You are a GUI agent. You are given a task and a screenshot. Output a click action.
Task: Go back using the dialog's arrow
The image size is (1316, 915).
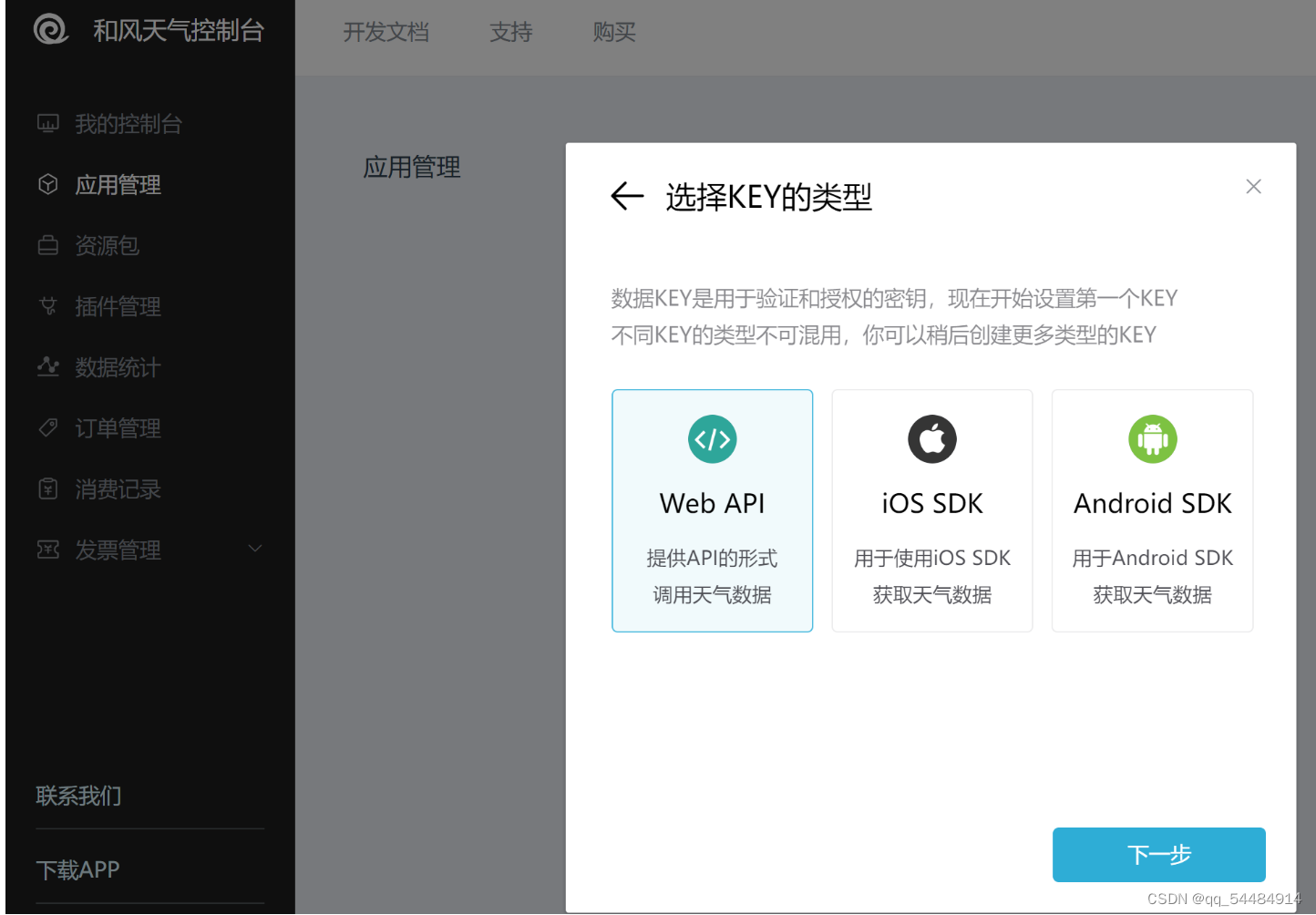[x=627, y=196]
